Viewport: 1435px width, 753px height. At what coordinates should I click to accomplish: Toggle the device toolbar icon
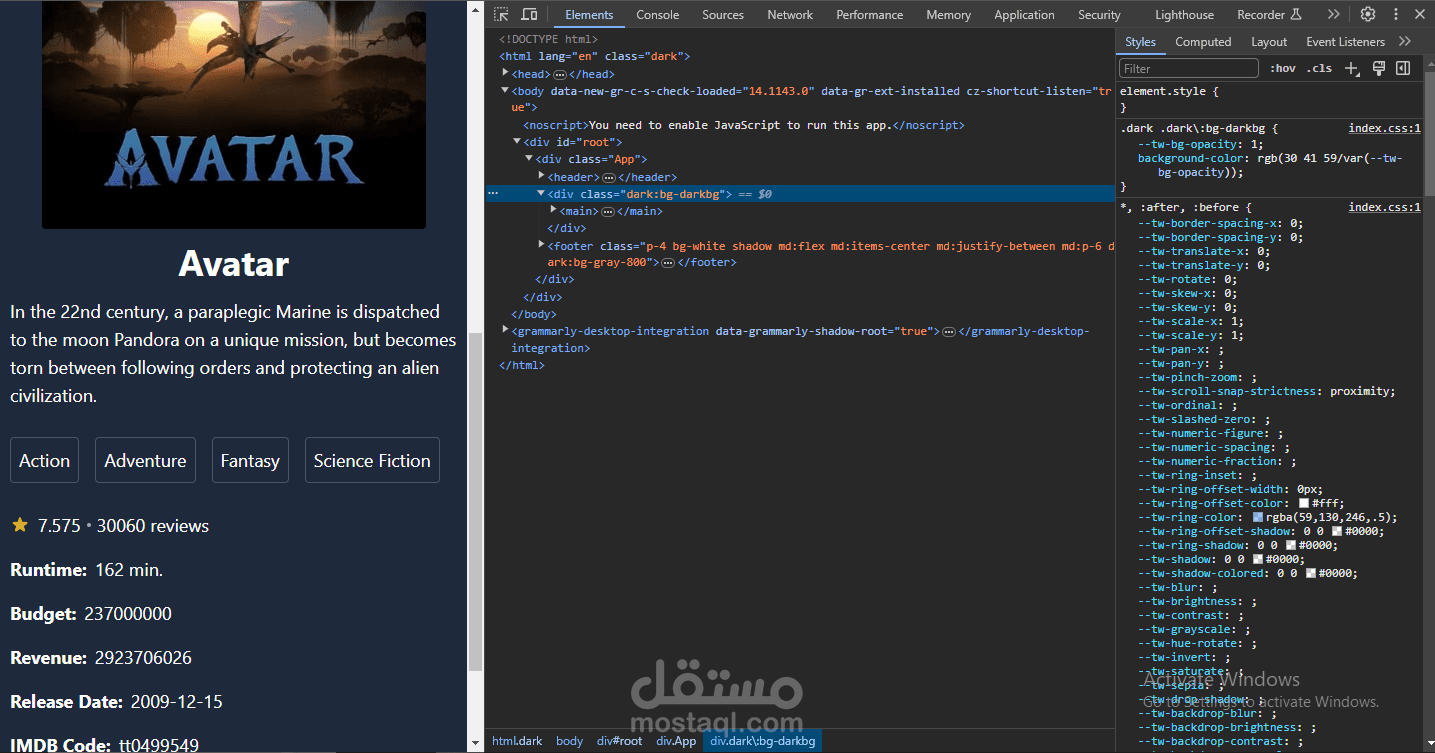pos(529,14)
